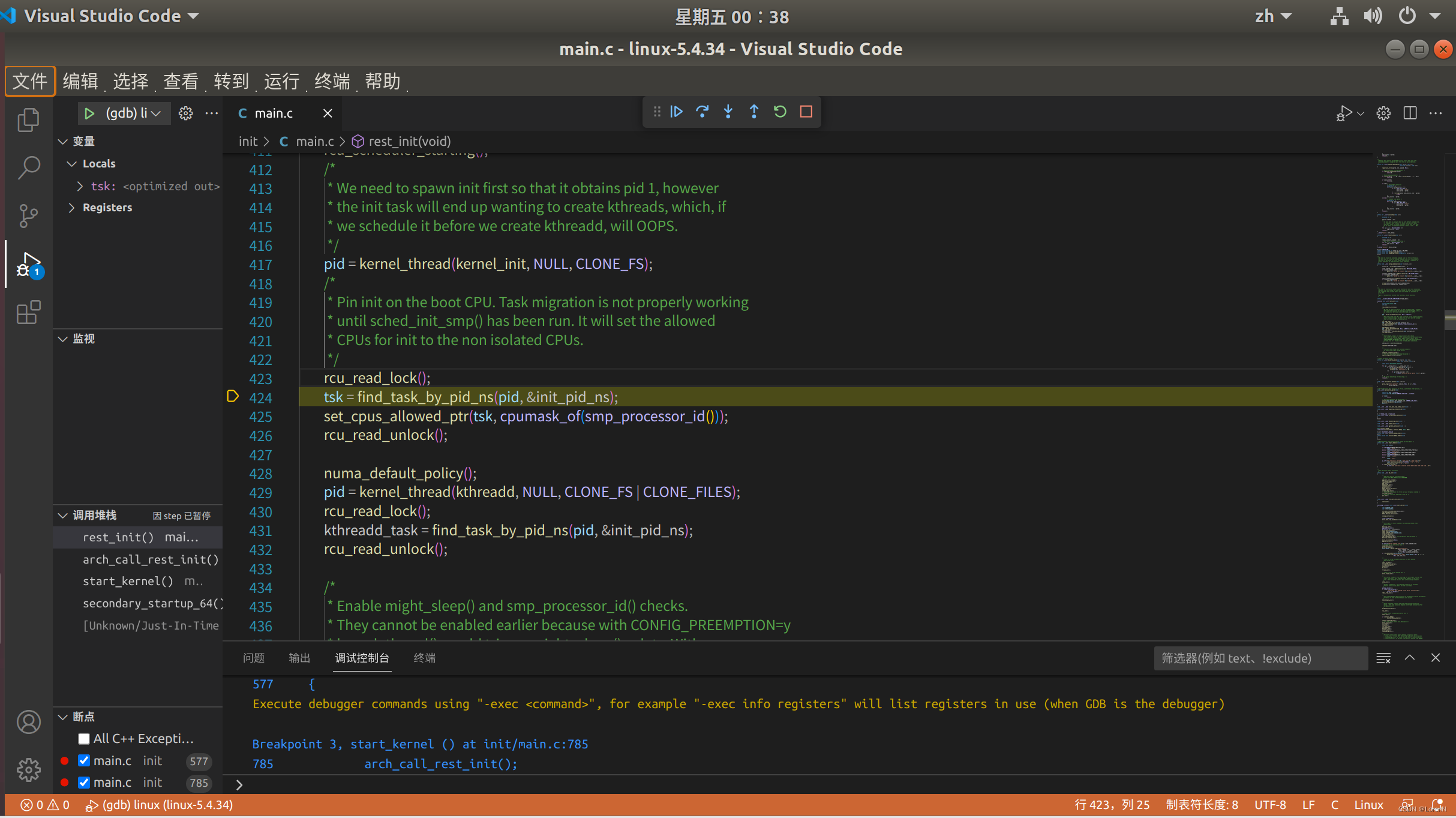
Task: Select the Run and Debug sidebar icon
Action: click(28, 264)
